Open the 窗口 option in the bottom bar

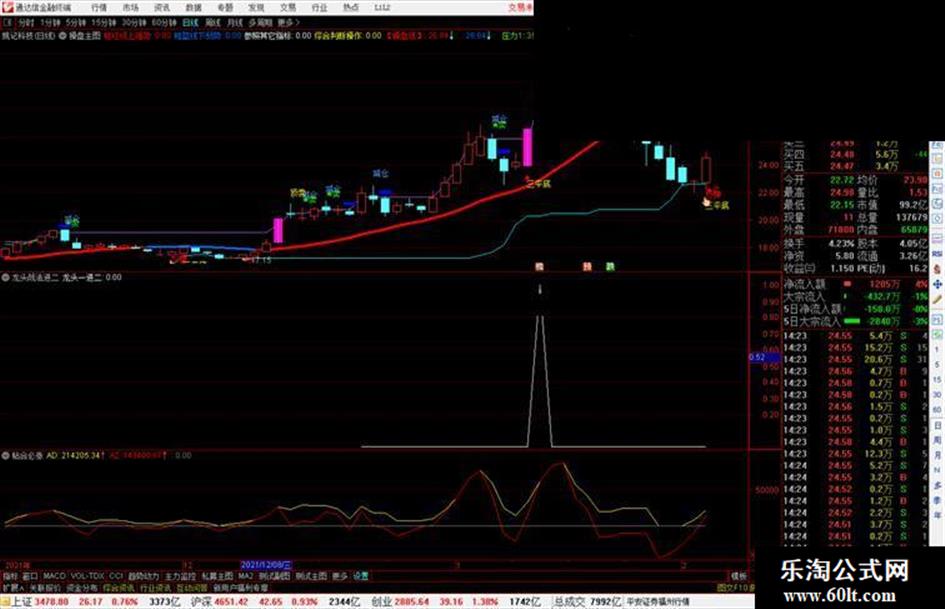30,576
